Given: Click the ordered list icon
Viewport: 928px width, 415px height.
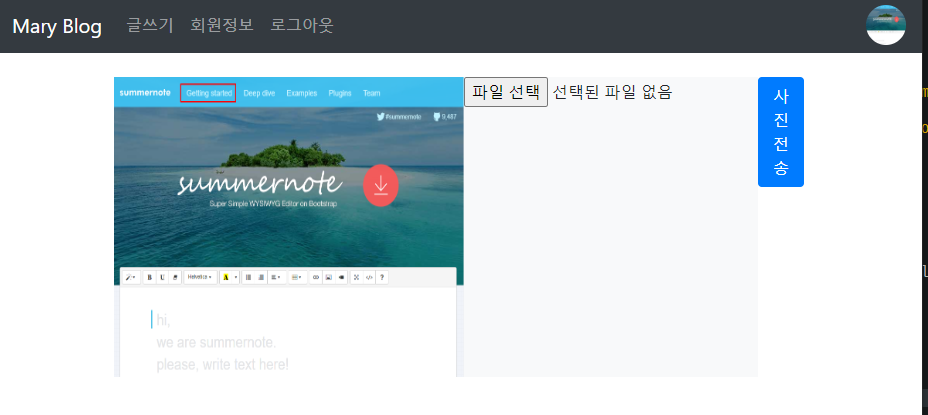Looking at the screenshot, I should coord(261,277).
